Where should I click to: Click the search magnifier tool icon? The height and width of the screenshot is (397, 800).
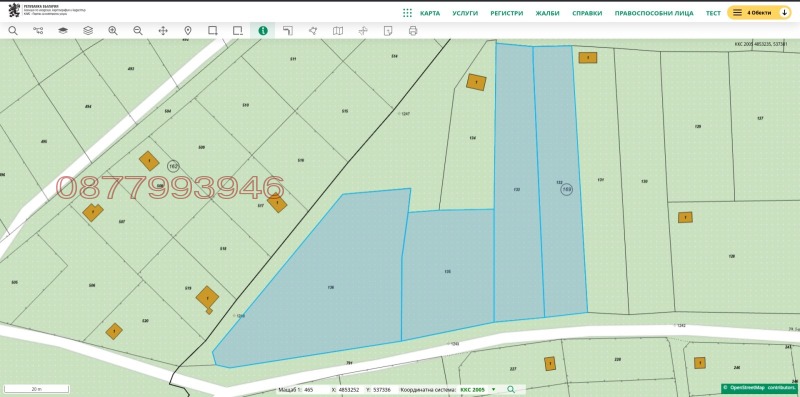click(13, 31)
